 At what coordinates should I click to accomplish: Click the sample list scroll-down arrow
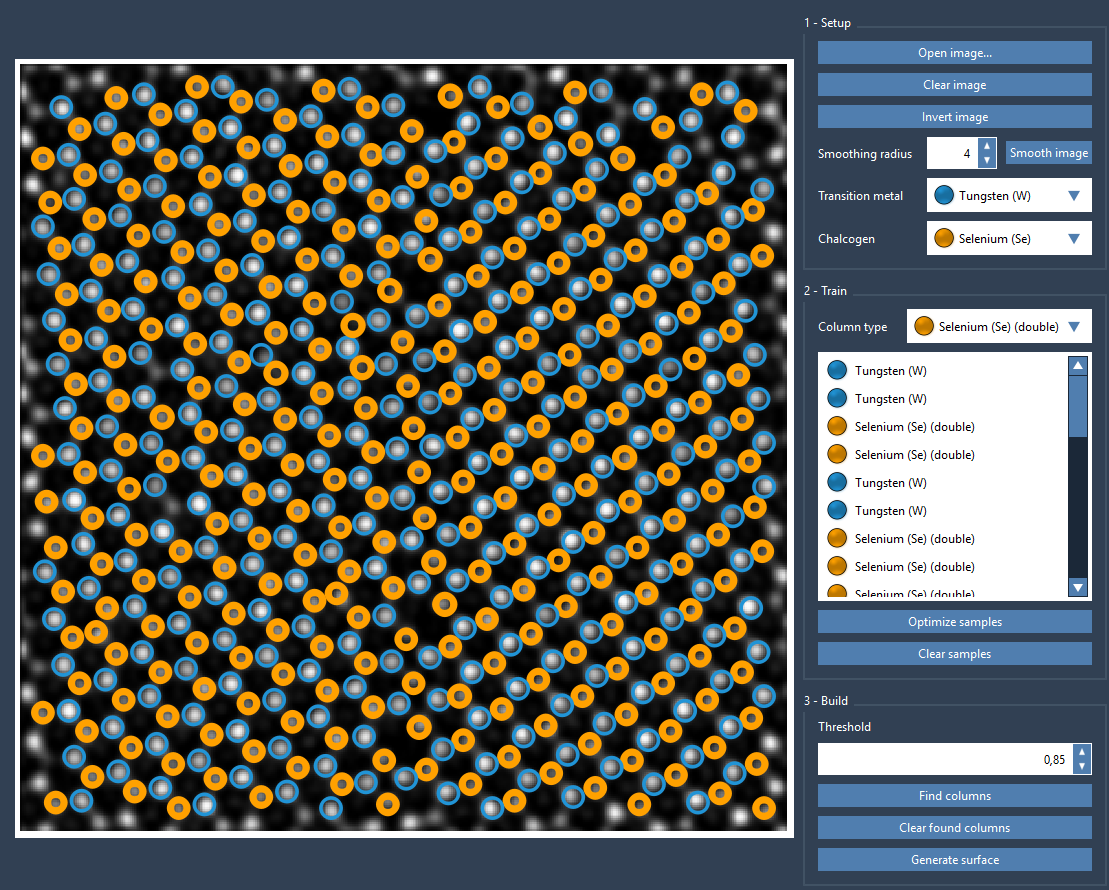click(x=1078, y=587)
